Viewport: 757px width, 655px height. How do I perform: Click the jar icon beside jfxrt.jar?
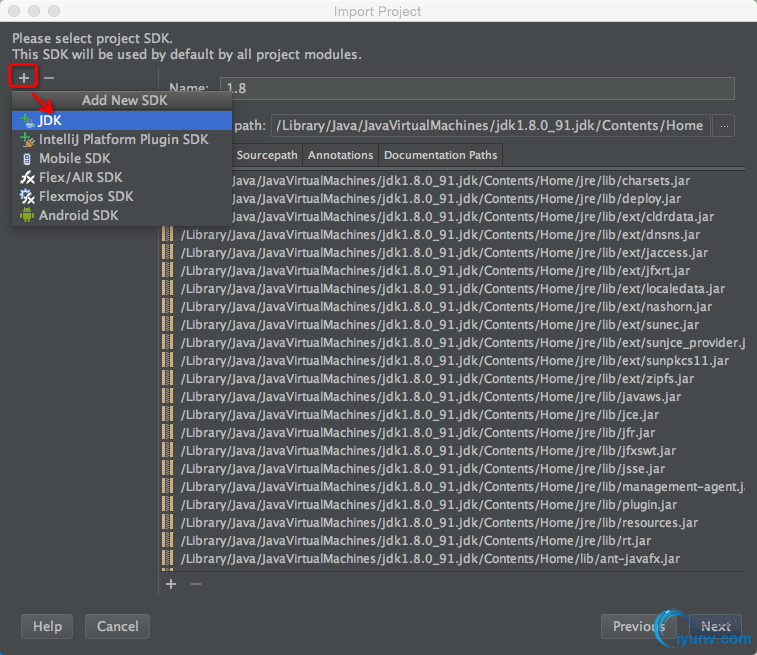tap(168, 271)
